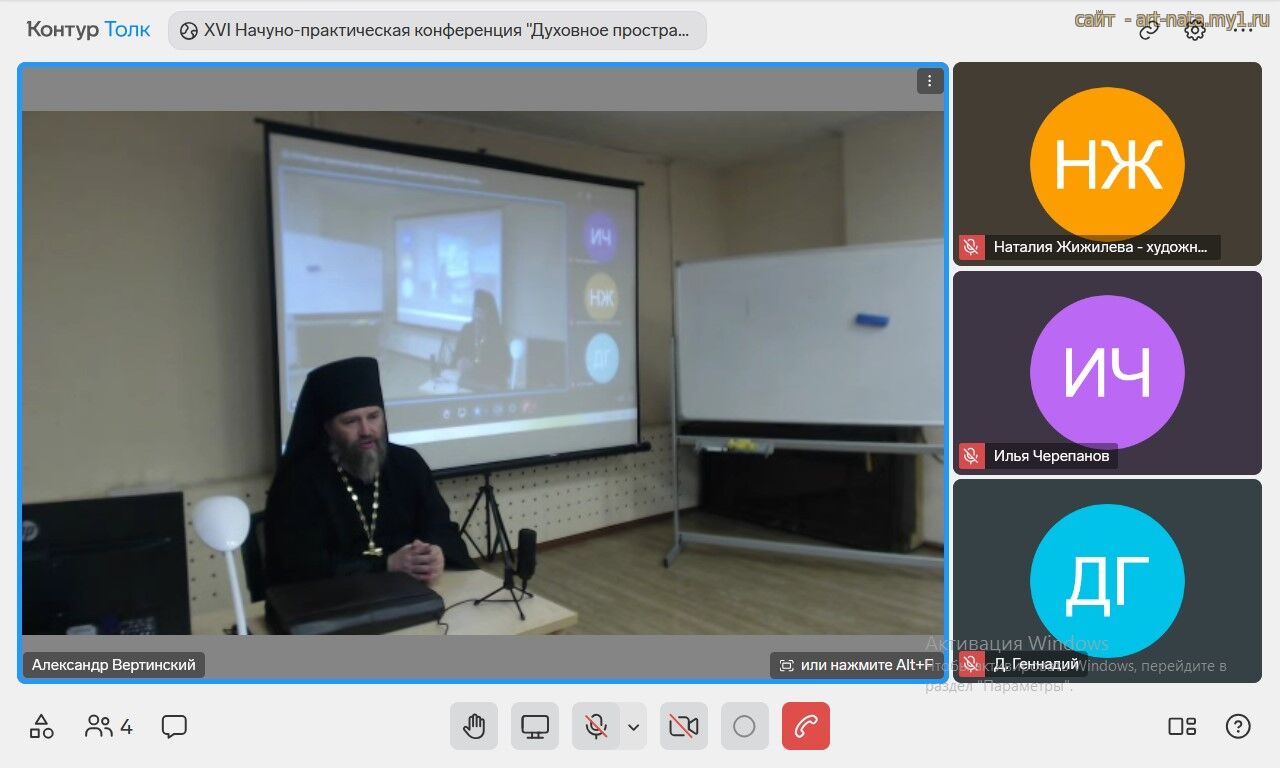End the call with red phone button
Image resolution: width=1280 pixels, height=768 pixels.
click(806, 726)
